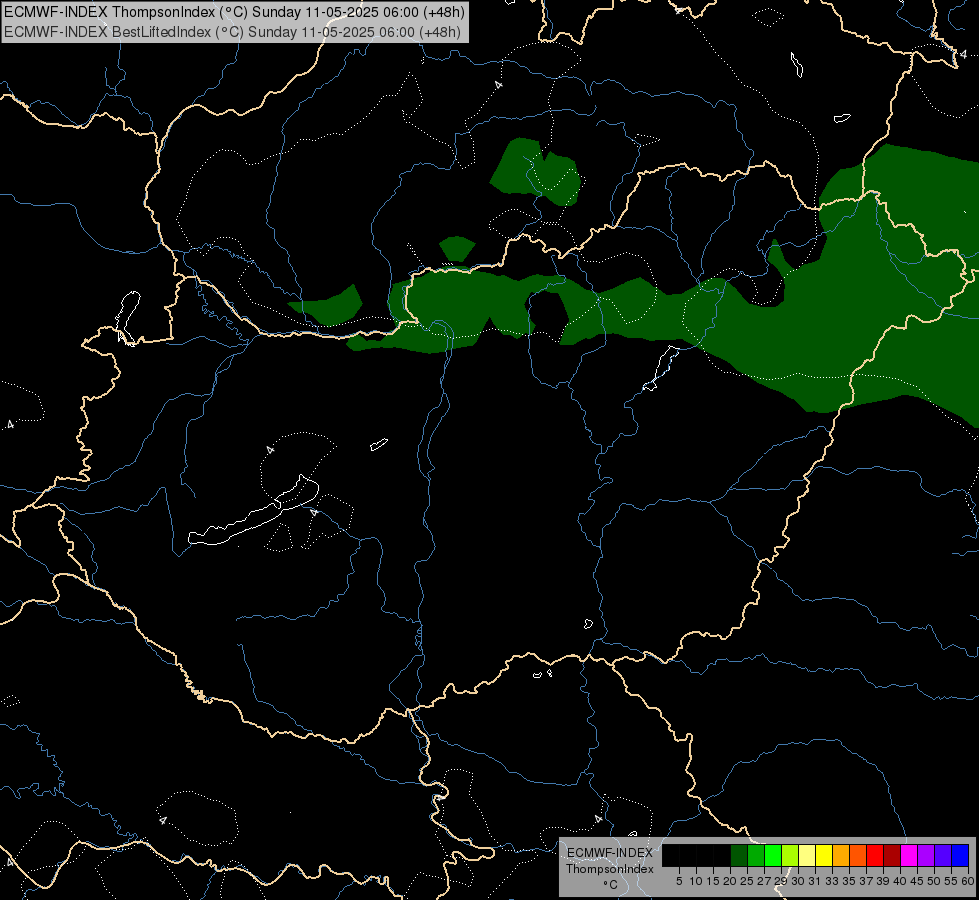This screenshot has width=979, height=900.
Task: Pick the pale yellow 30–31 legend swatch
Action: point(807,855)
